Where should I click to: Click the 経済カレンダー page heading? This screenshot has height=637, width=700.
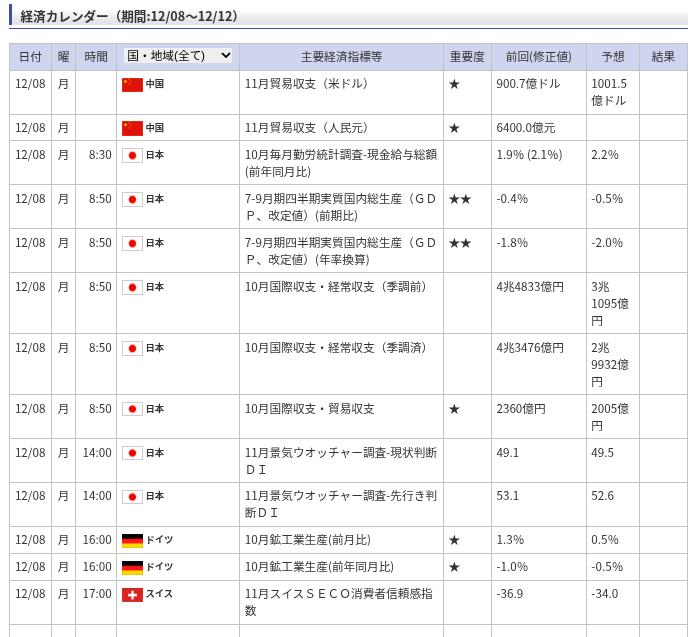[x=130, y=16]
